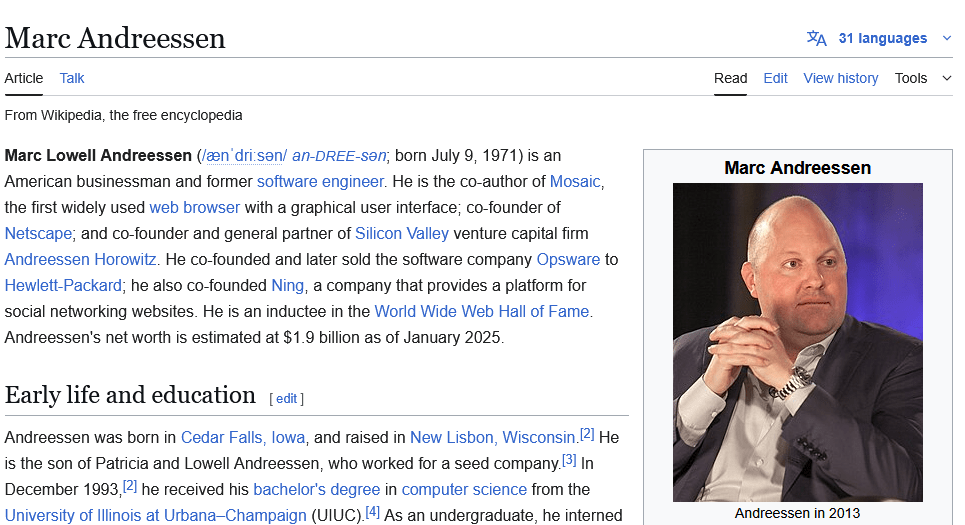The image size is (965, 525).
Task: Switch to the Article tab
Action: pyautogui.click(x=24, y=78)
